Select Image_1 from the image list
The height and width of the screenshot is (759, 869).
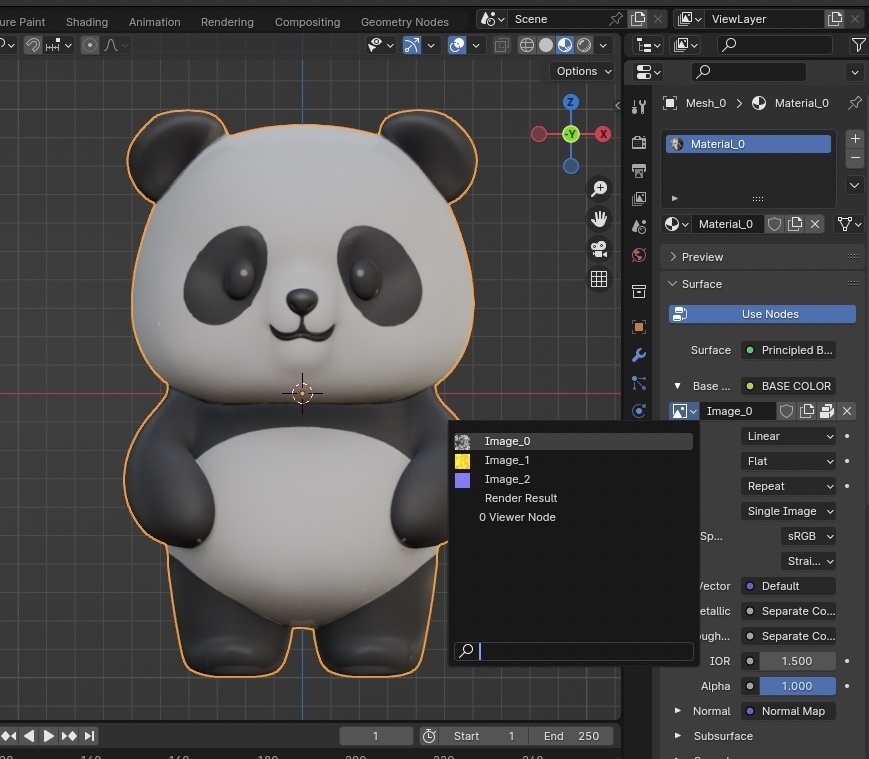(507, 460)
